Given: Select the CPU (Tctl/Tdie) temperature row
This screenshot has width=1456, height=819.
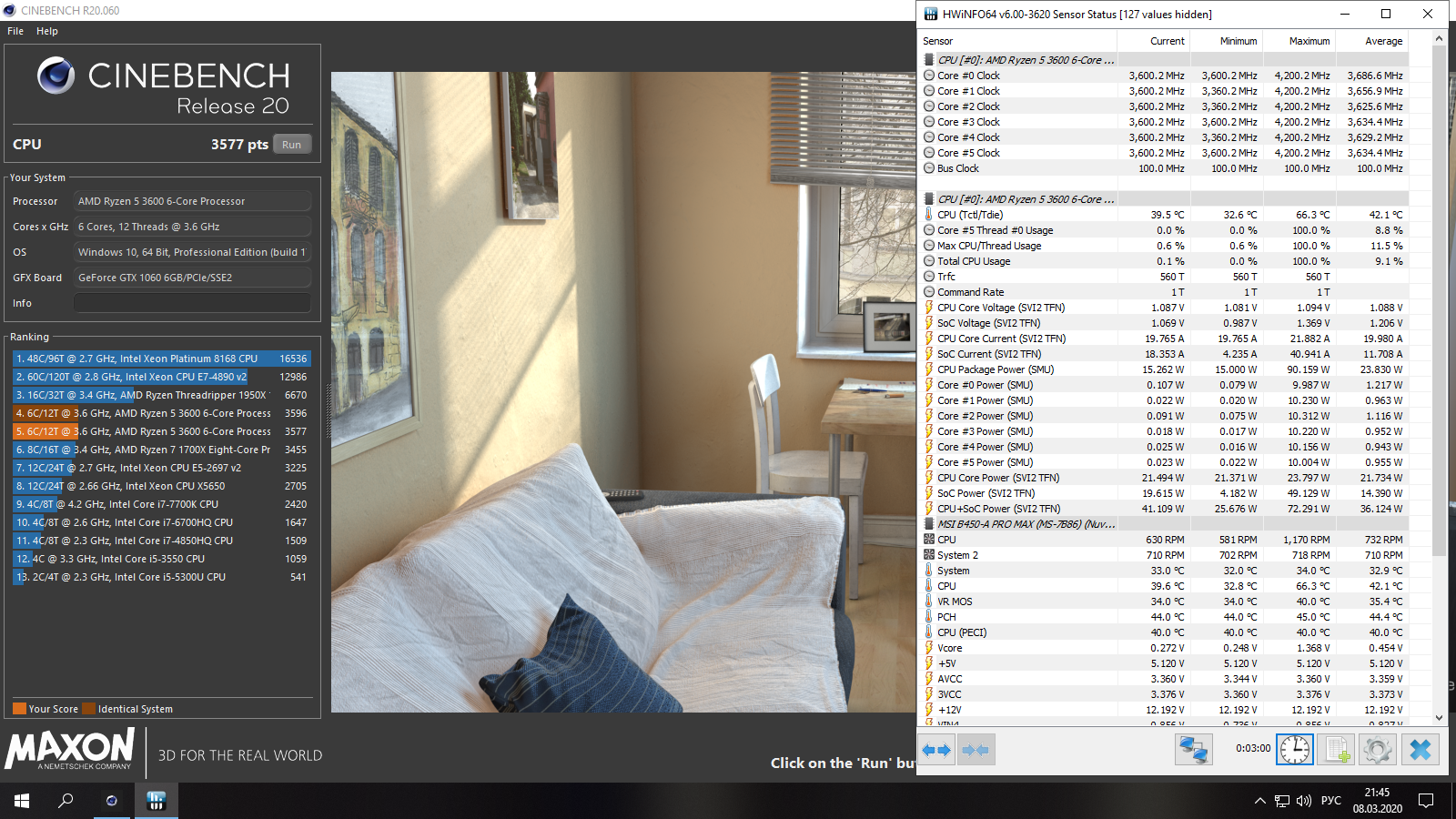Looking at the screenshot, I should (1164, 215).
